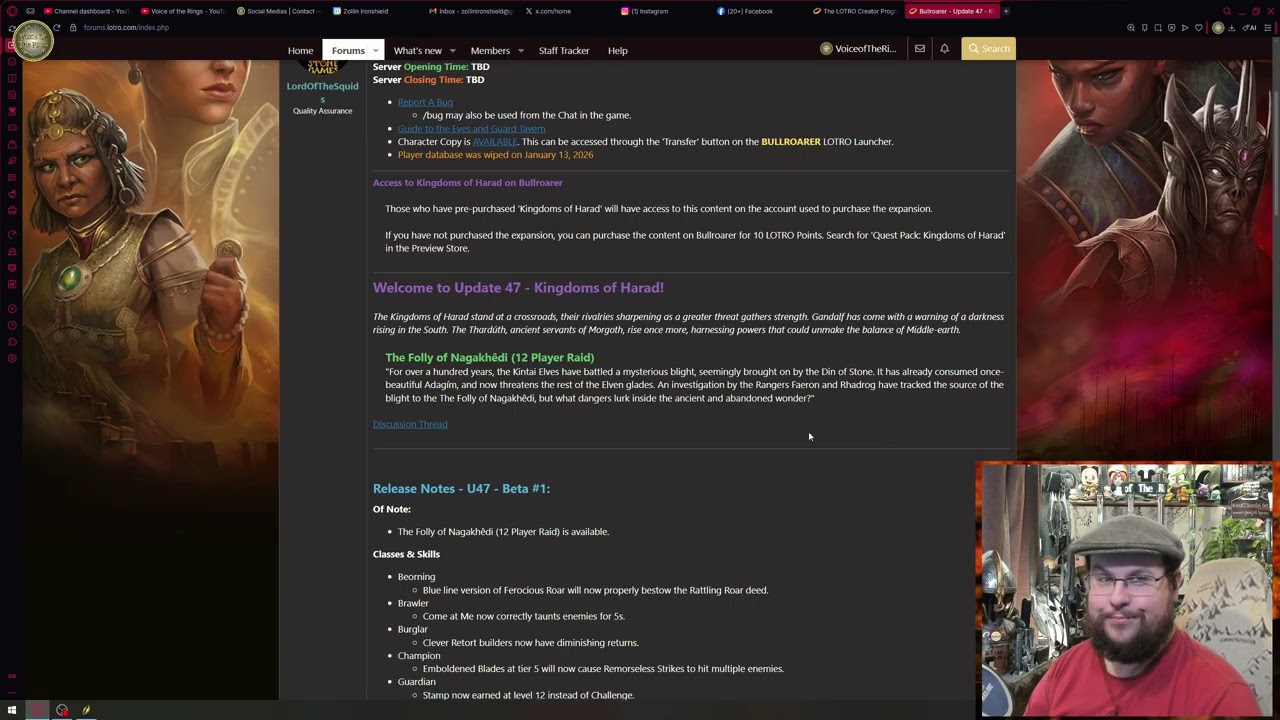Open the workspaces icon beside the tabs
1280x720 pixels.
click(30, 11)
